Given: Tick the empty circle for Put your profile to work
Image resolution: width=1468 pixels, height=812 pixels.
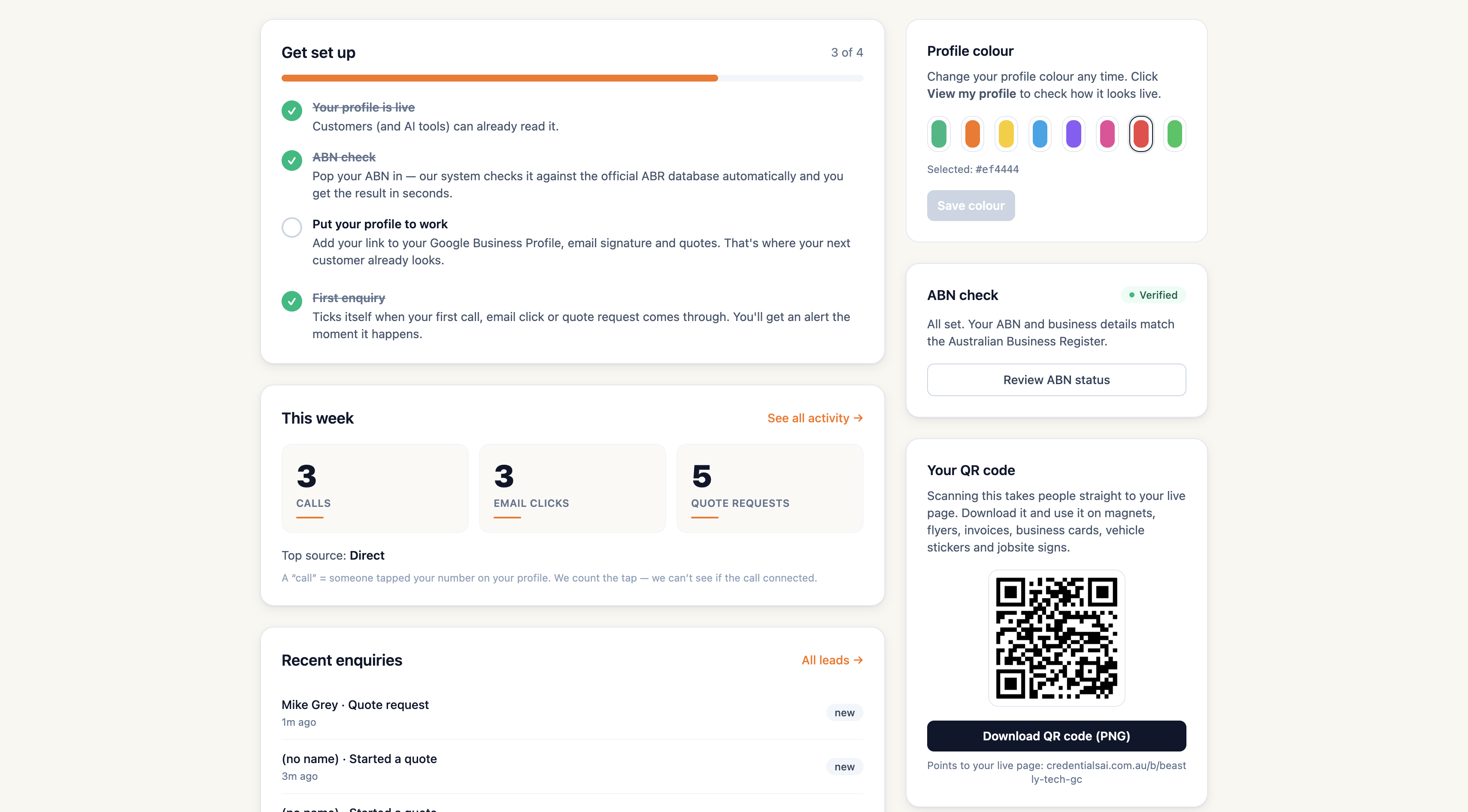Looking at the screenshot, I should tap(292, 227).
